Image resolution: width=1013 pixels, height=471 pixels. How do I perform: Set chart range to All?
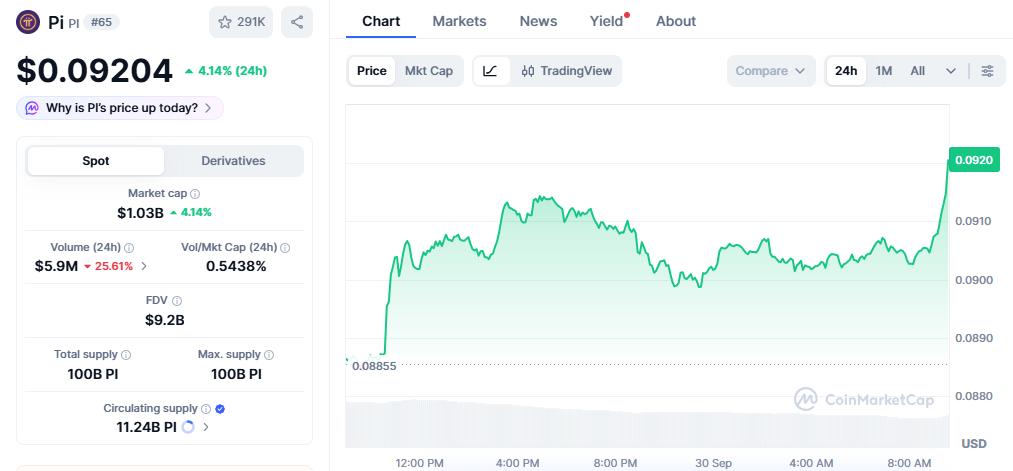(917, 71)
